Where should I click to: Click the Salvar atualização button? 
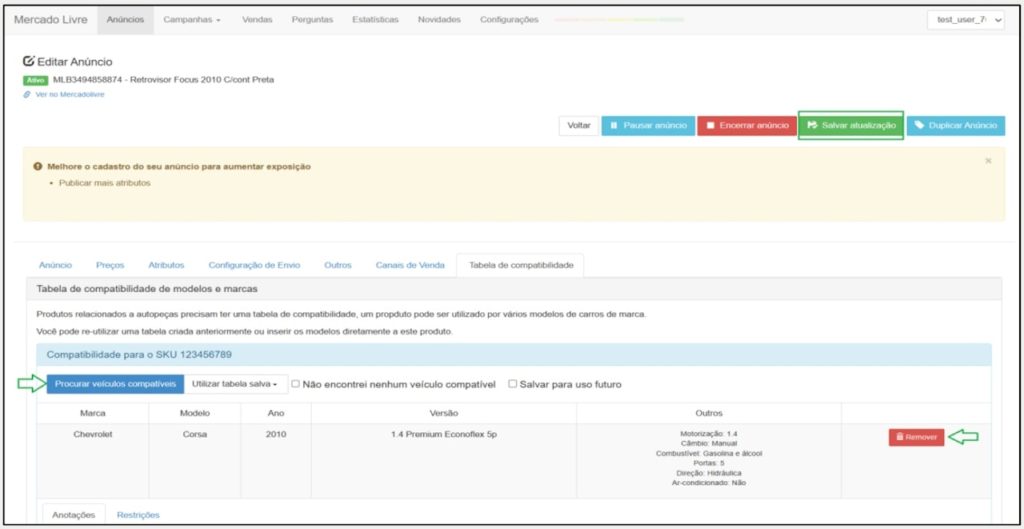coord(851,125)
